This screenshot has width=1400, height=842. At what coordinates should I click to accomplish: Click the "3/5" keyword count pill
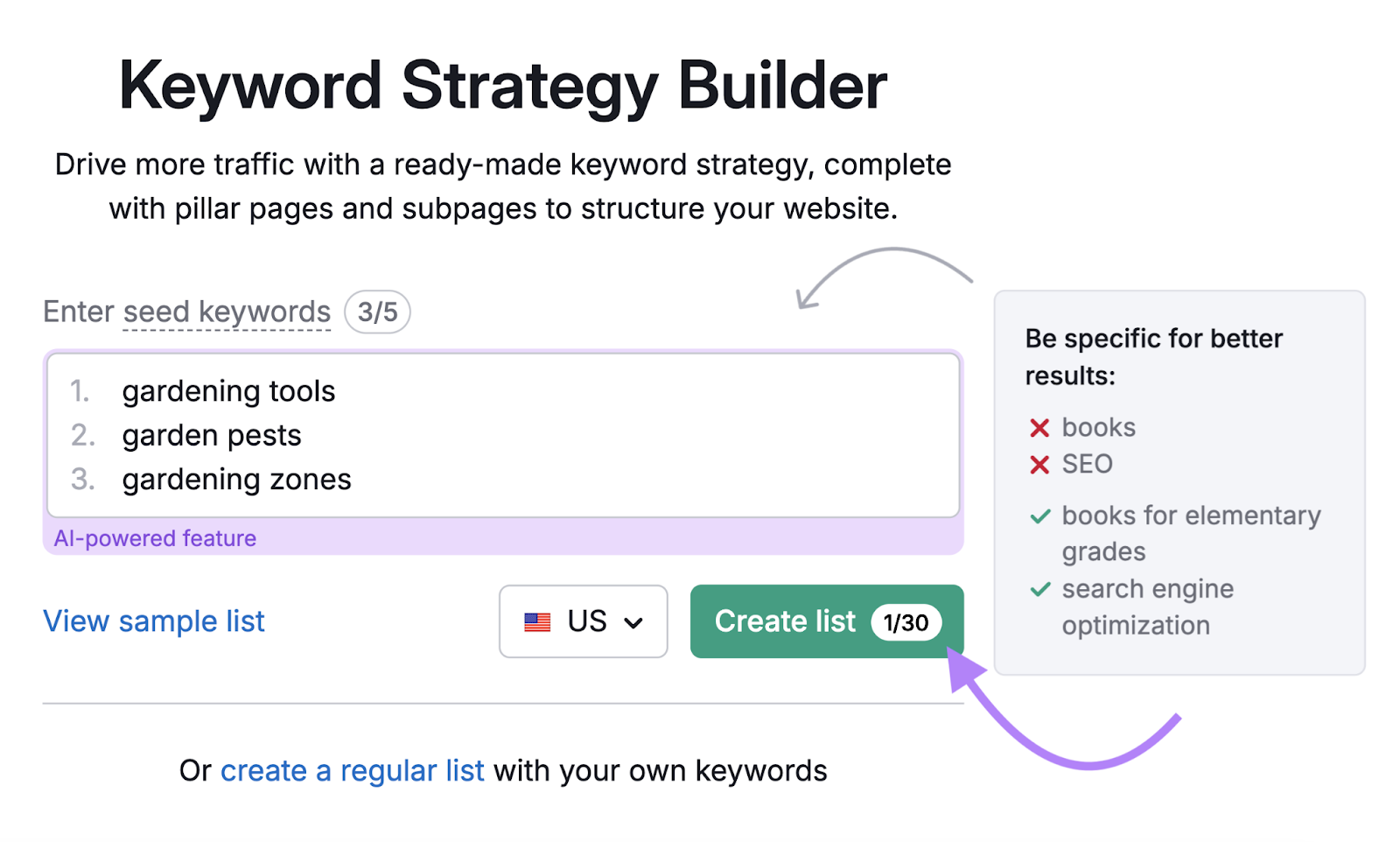click(378, 312)
